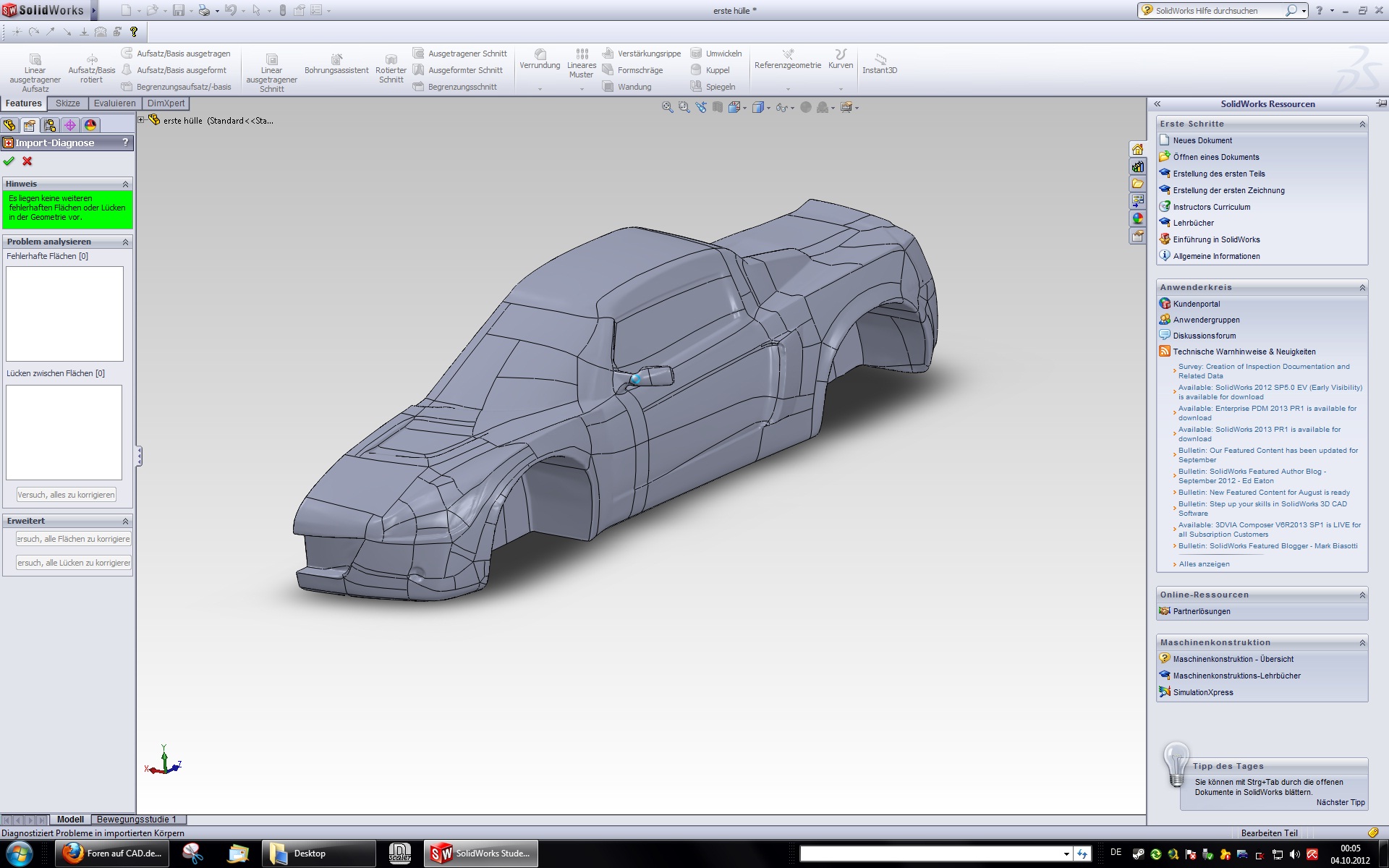Open Kurven dropdown
Image resolution: width=1389 pixels, height=868 pixels.
click(841, 88)
